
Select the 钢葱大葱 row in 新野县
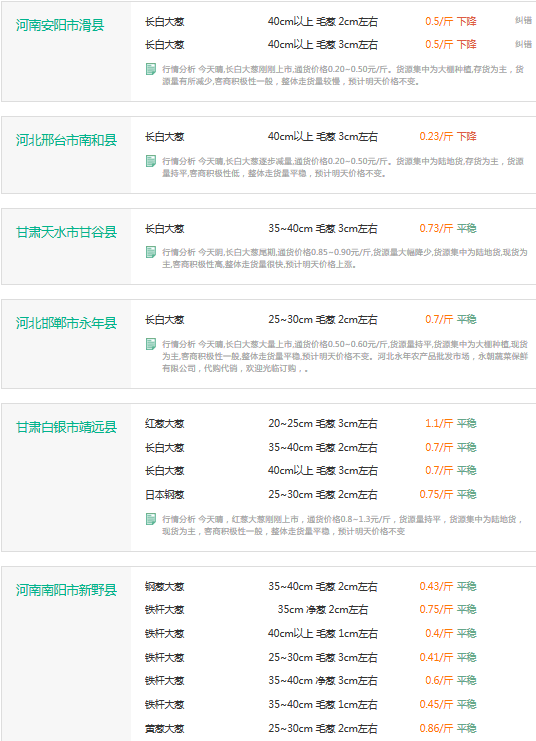coord(311,586)
